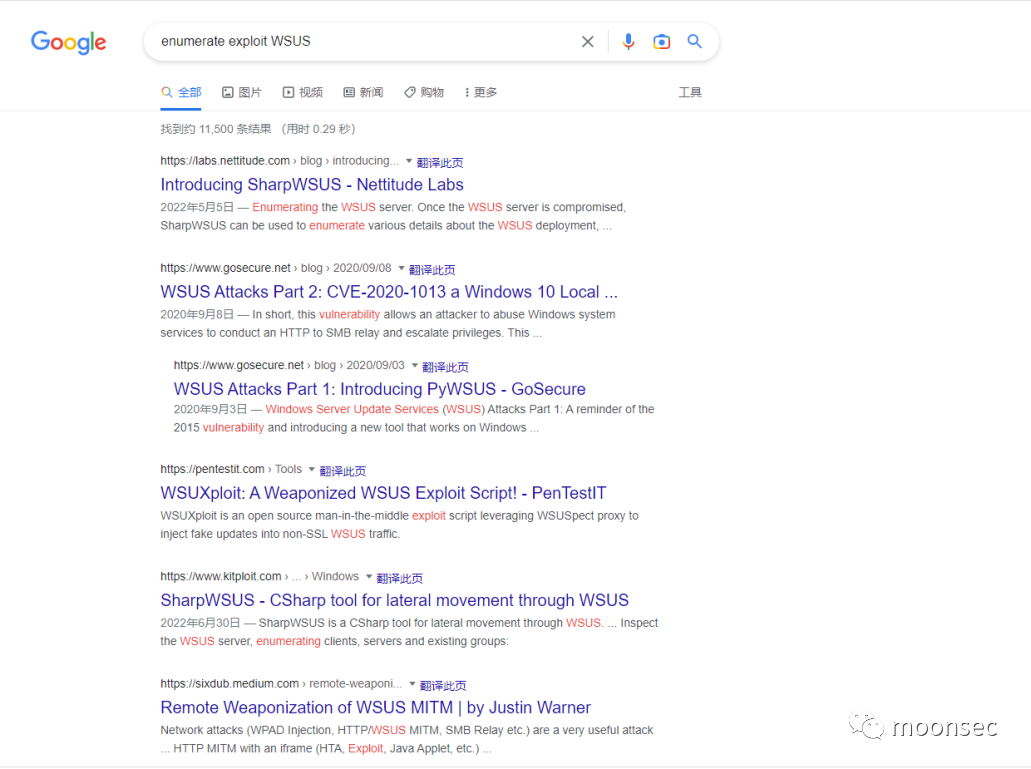This screenshot has height=769, width=1031.
Task: Select the 全部 (All) tab
Action: [x=181, y=92]
